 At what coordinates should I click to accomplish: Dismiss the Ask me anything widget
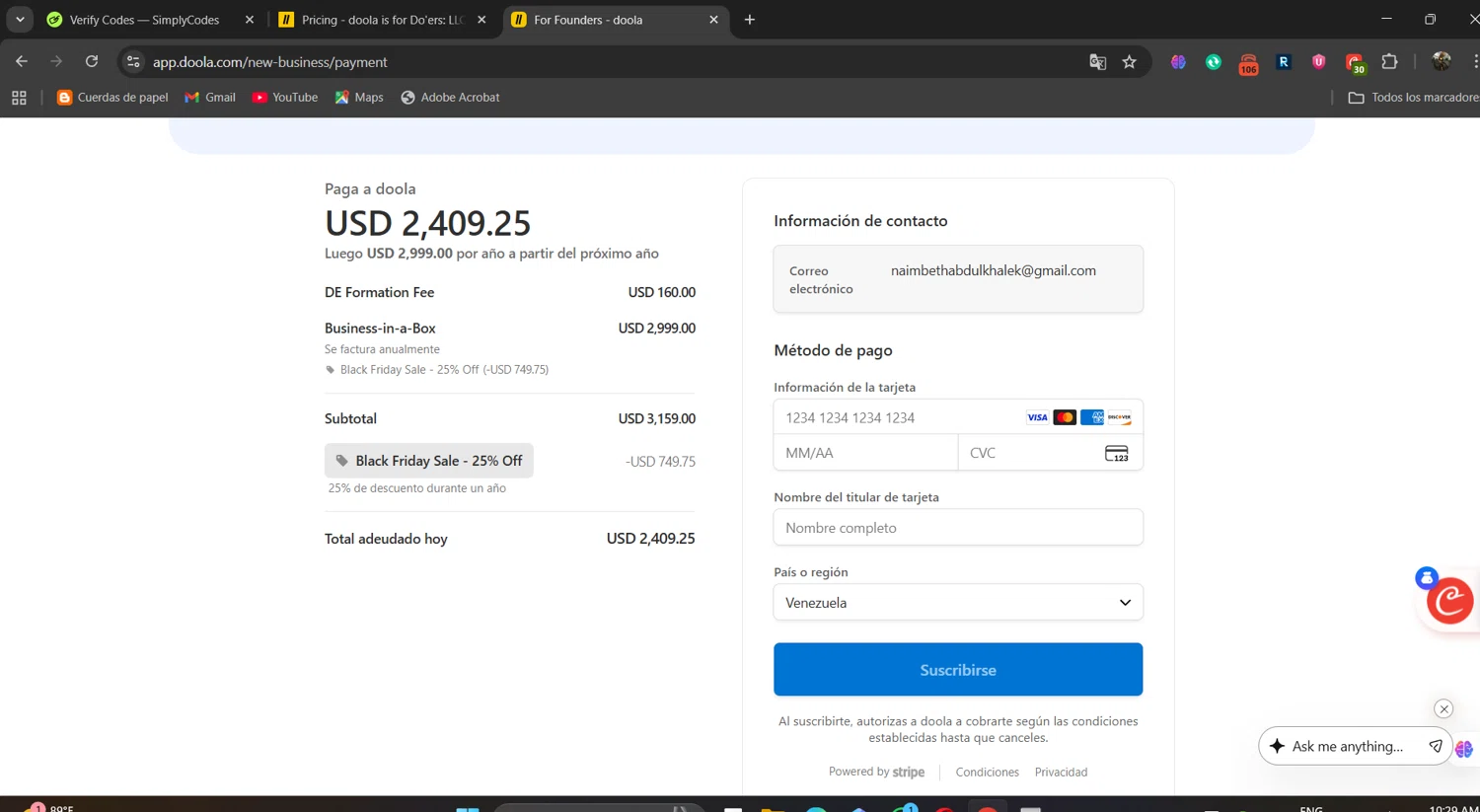click(1443, 708)
